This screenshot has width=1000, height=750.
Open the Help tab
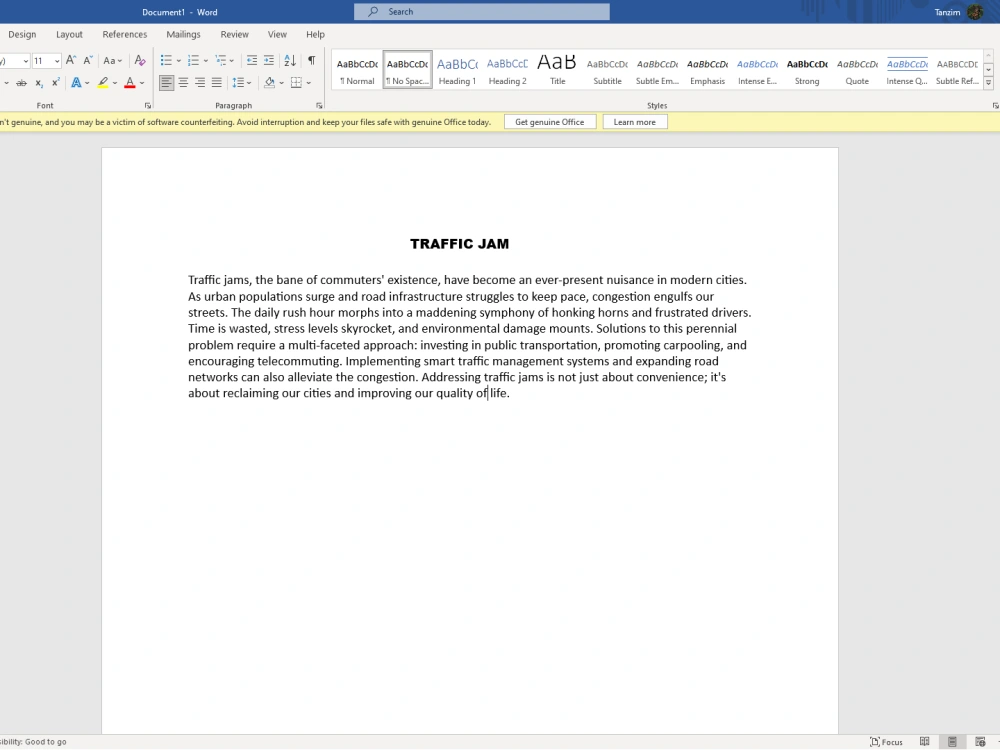click(315, 34)
